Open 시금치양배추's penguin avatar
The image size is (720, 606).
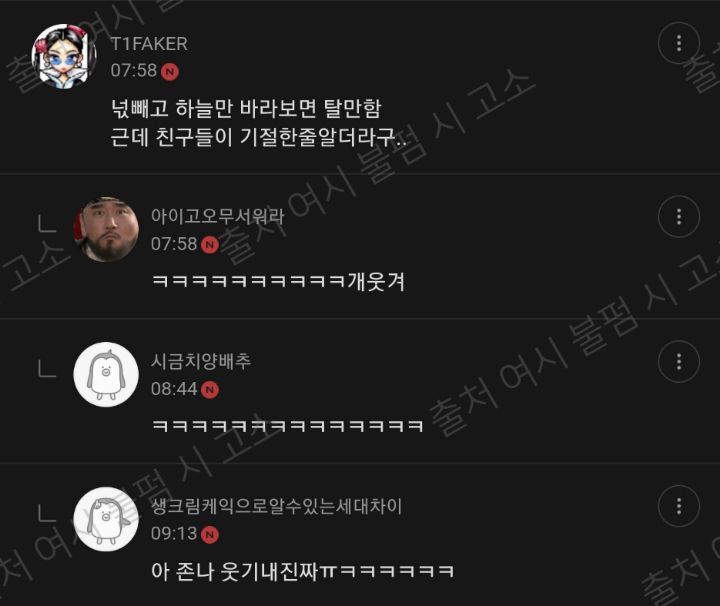[106, 374]
